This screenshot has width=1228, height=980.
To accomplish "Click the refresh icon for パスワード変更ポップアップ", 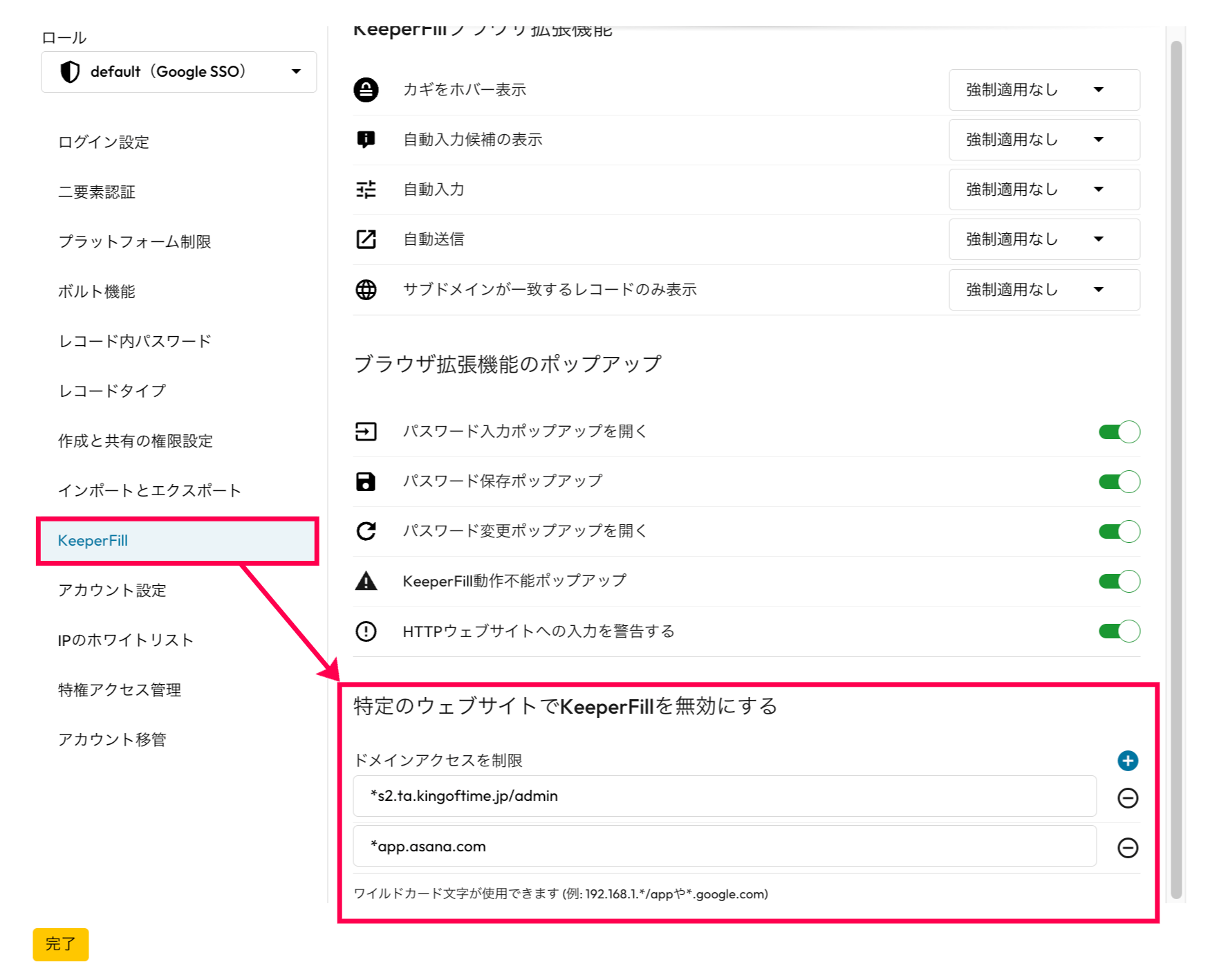I will pos(366,531).
